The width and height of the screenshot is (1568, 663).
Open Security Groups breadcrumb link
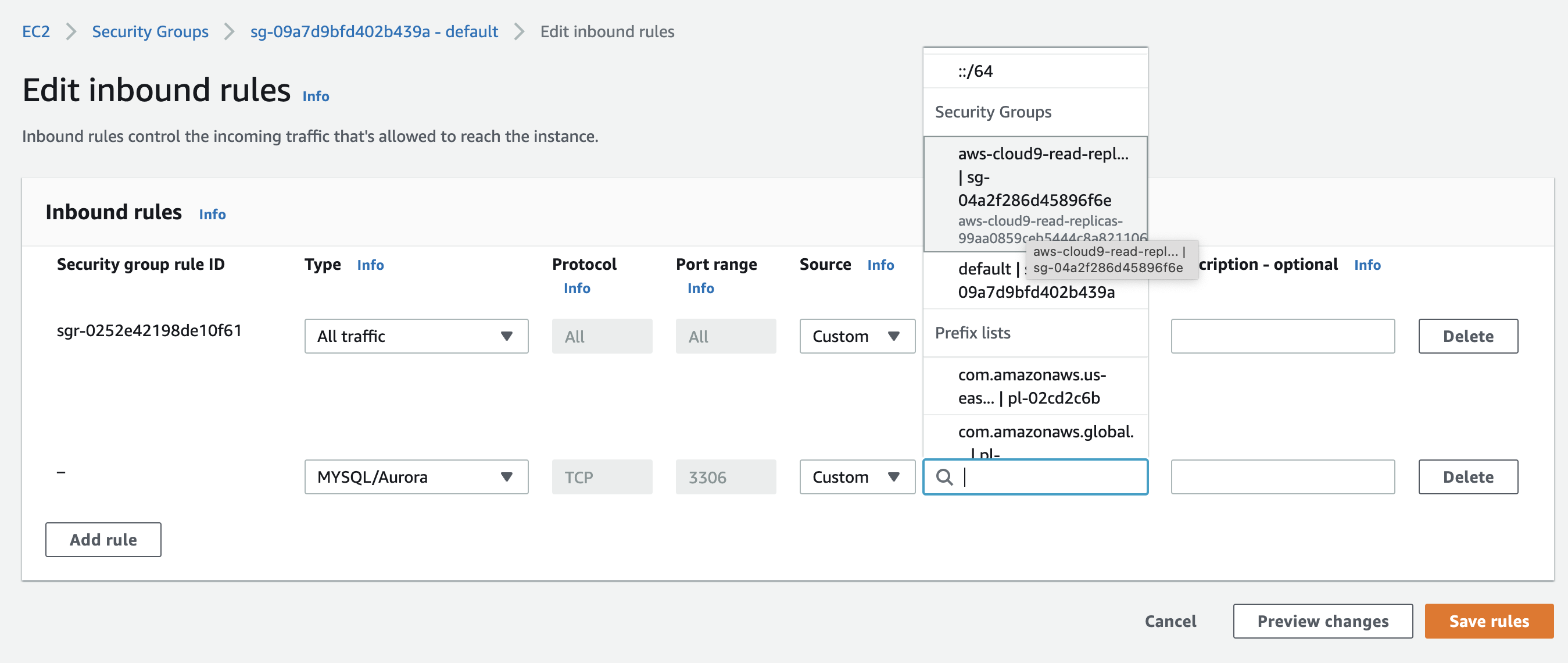[x=150, y=31]
